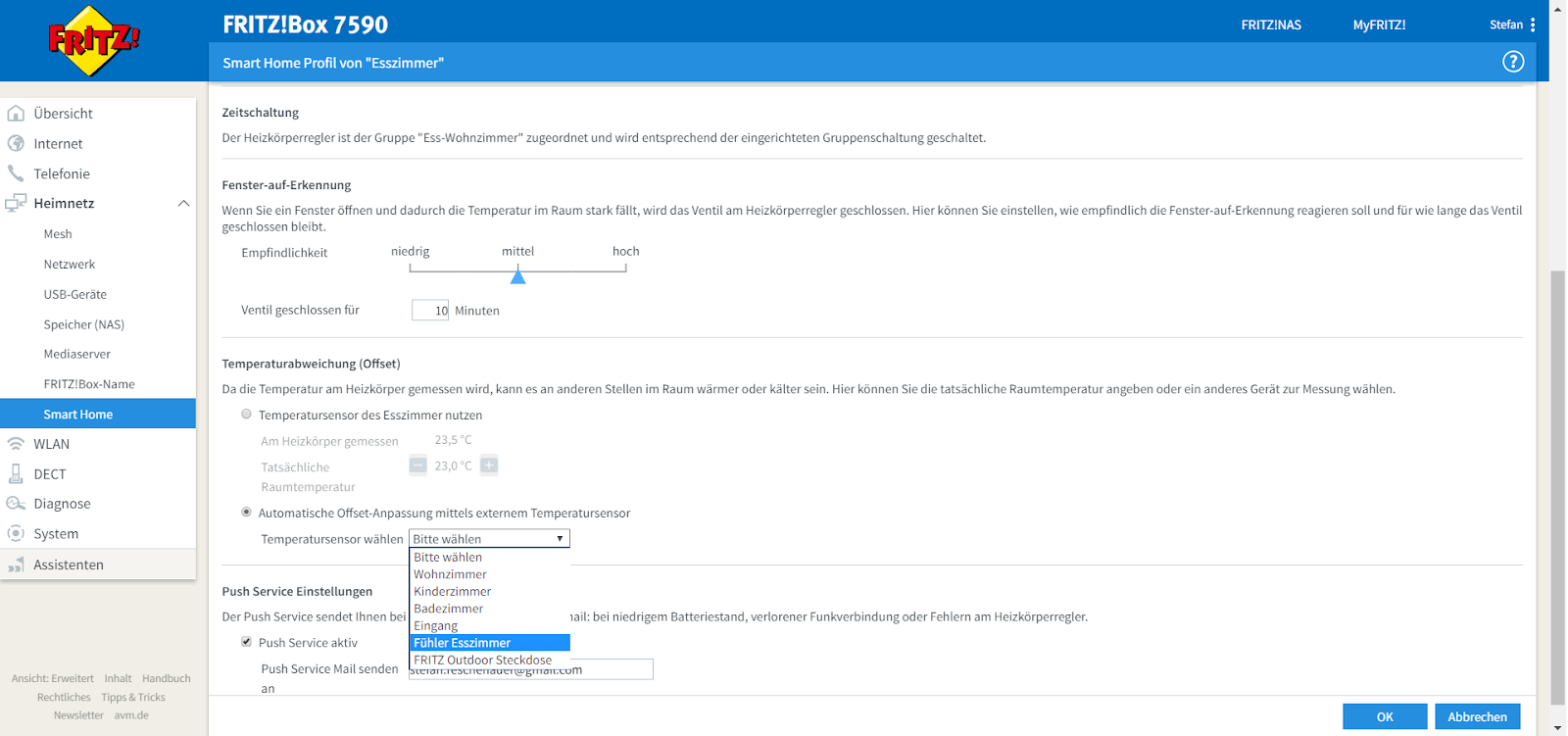Click 'Rechtliches' footer link
1568x736 pixels.
click(64, 697)
